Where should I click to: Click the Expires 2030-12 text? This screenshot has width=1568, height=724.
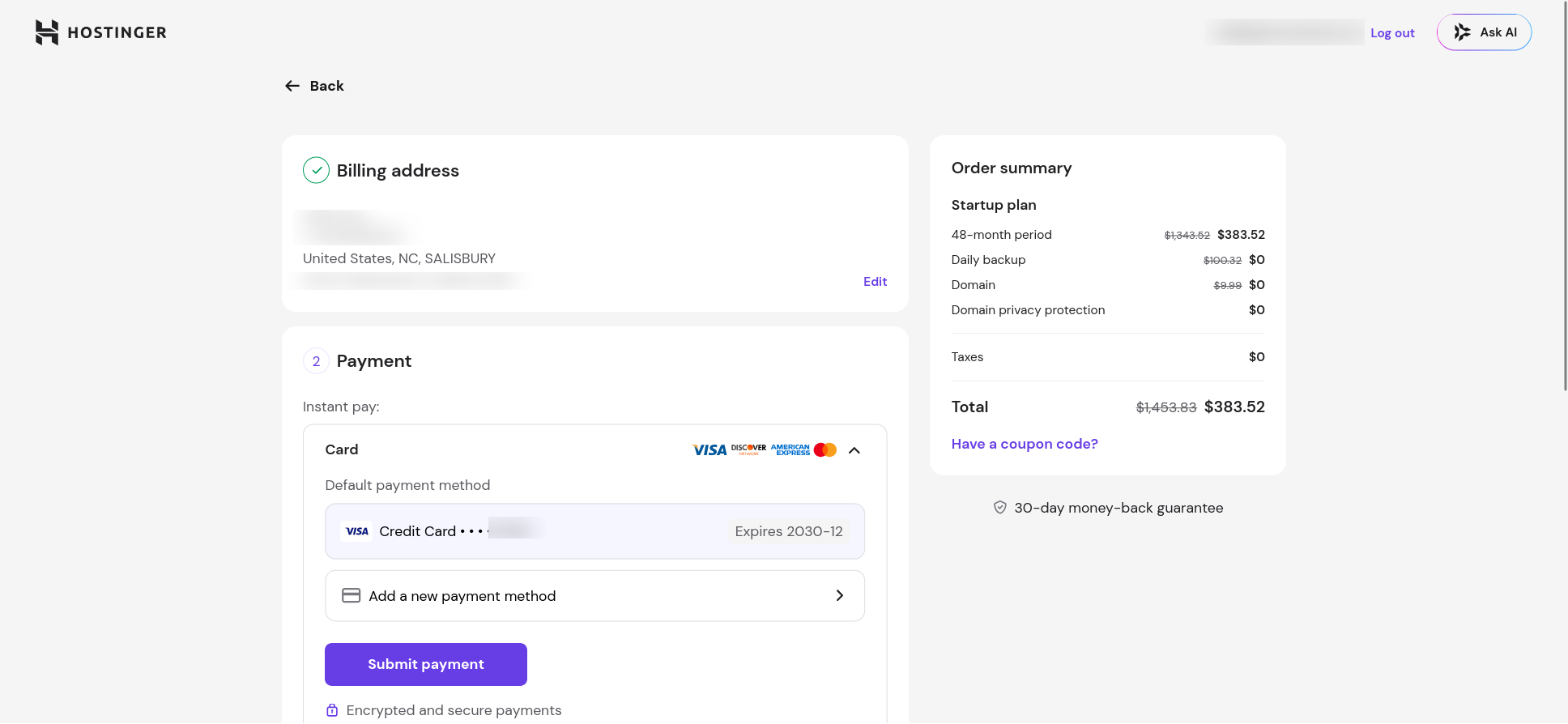coord(789,531)
